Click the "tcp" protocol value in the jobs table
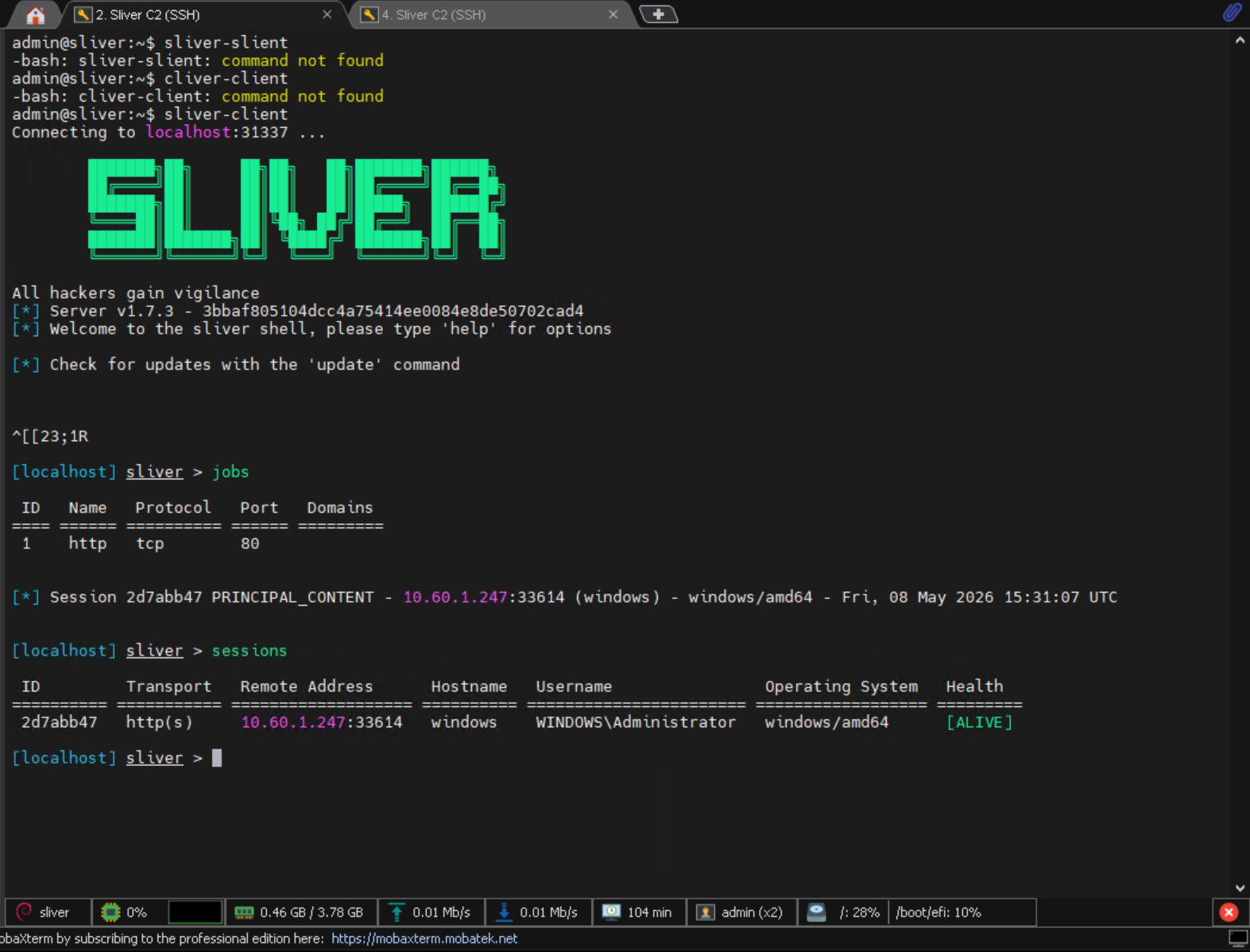This screenshot has height=952, width=1250. tap(150, 544)
